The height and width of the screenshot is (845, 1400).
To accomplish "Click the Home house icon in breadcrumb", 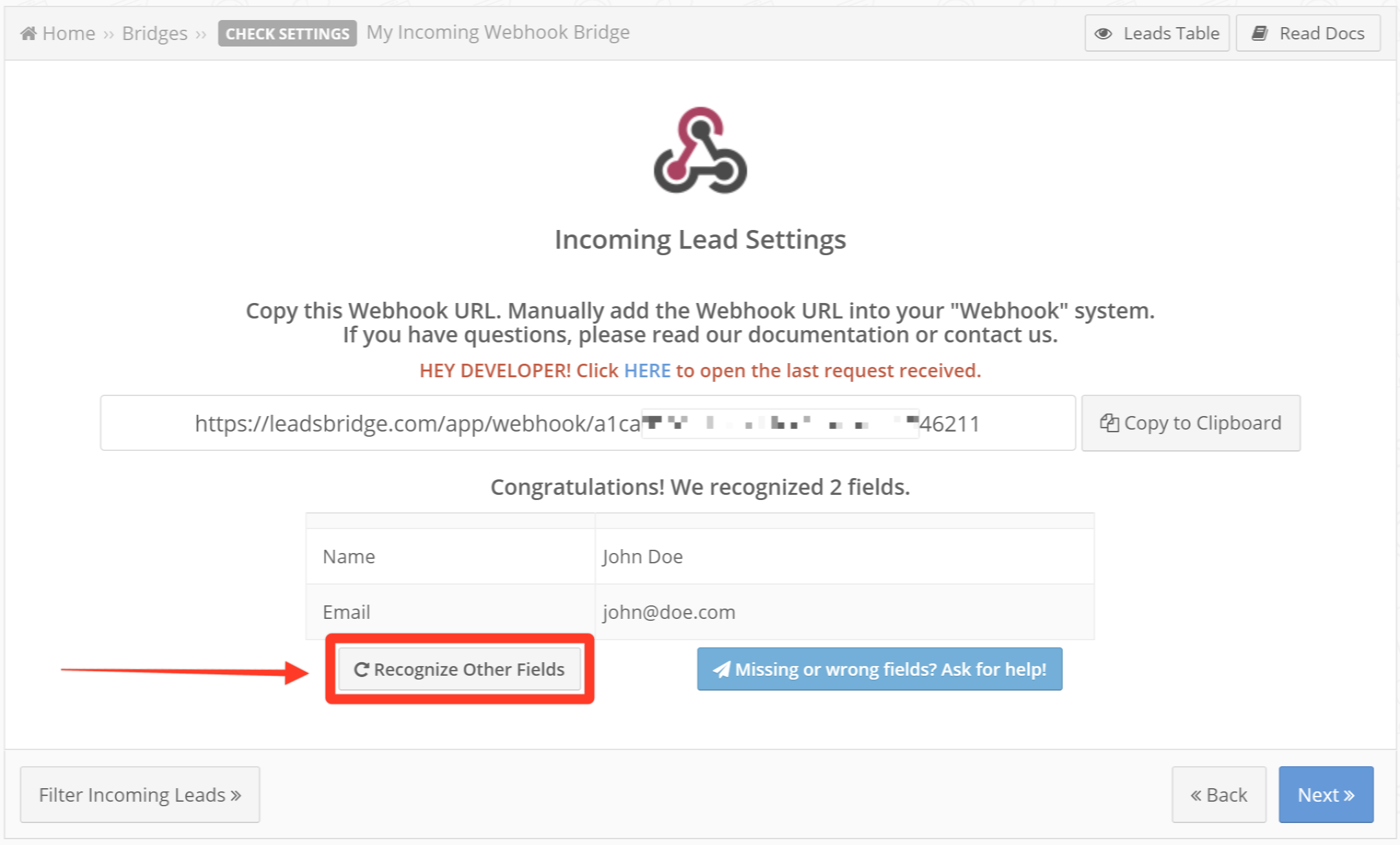I will point(28,33).
